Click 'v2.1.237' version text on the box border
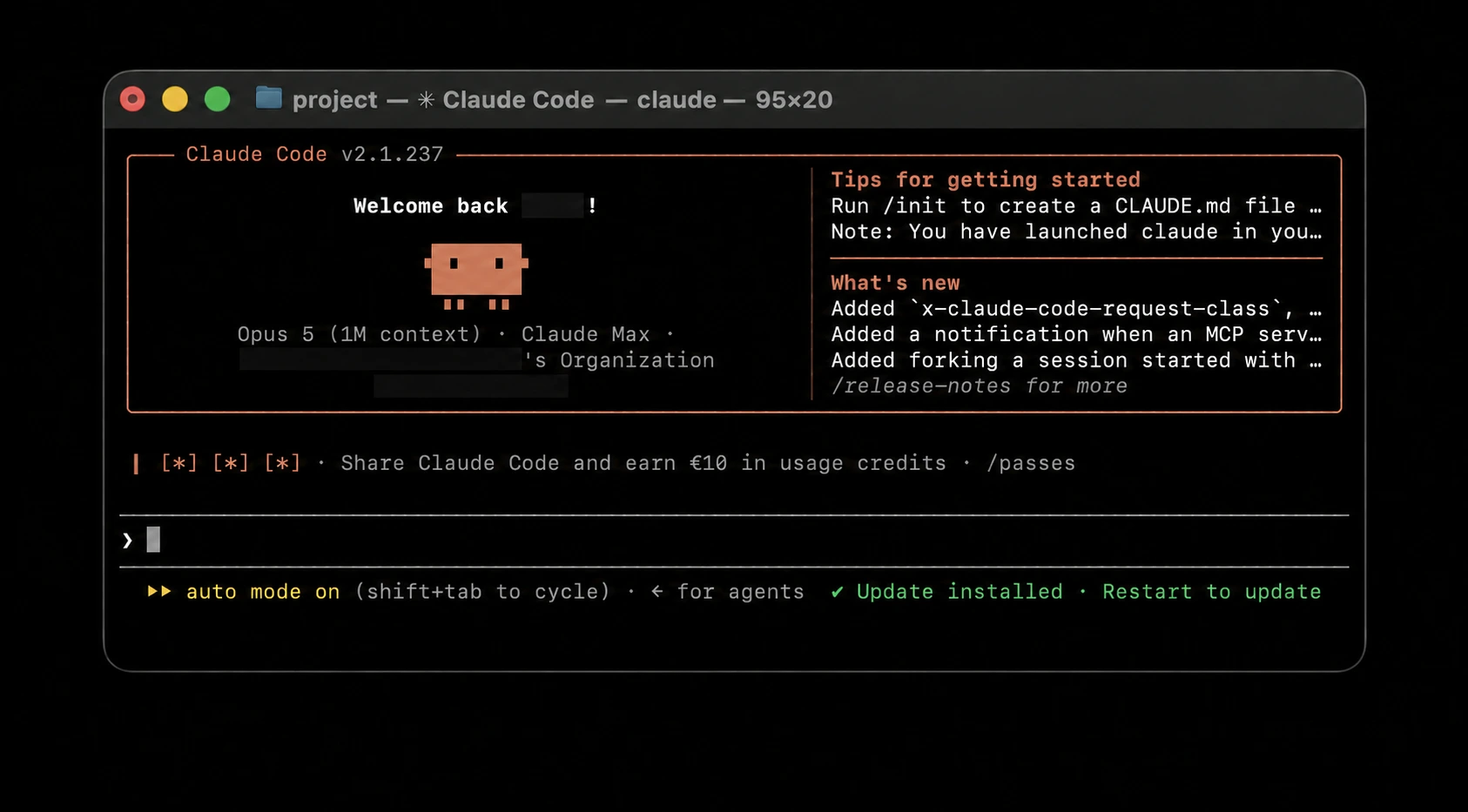Image resolution: width=1468 pixels, height=812 pixels. 392,154
